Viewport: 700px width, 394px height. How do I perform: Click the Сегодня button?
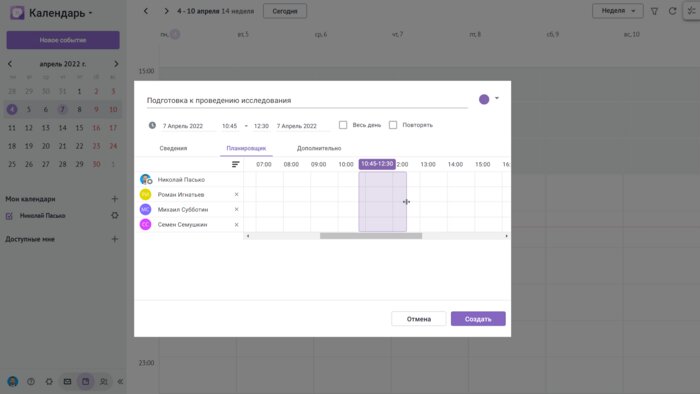click(x=285, y=11)
